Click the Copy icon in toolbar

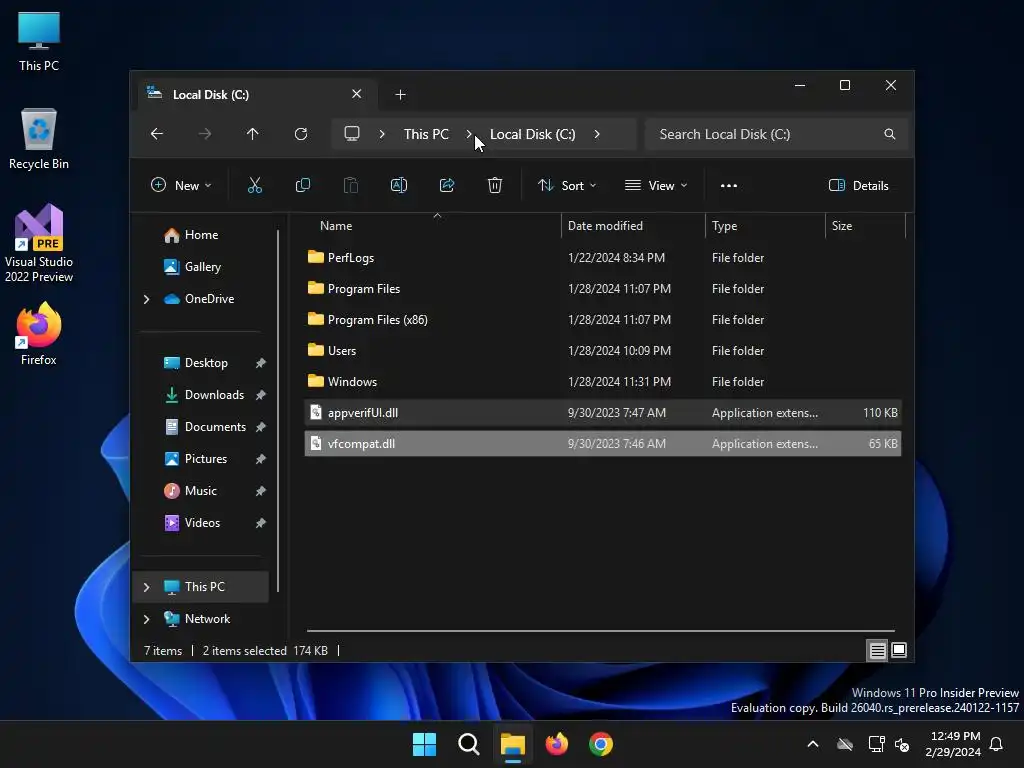[302, 185]
